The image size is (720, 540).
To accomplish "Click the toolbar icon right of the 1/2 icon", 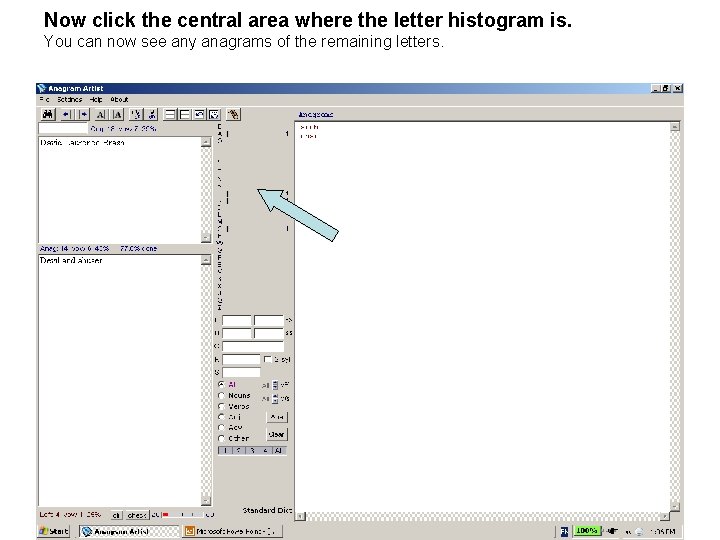I will [x=152, y=114].
